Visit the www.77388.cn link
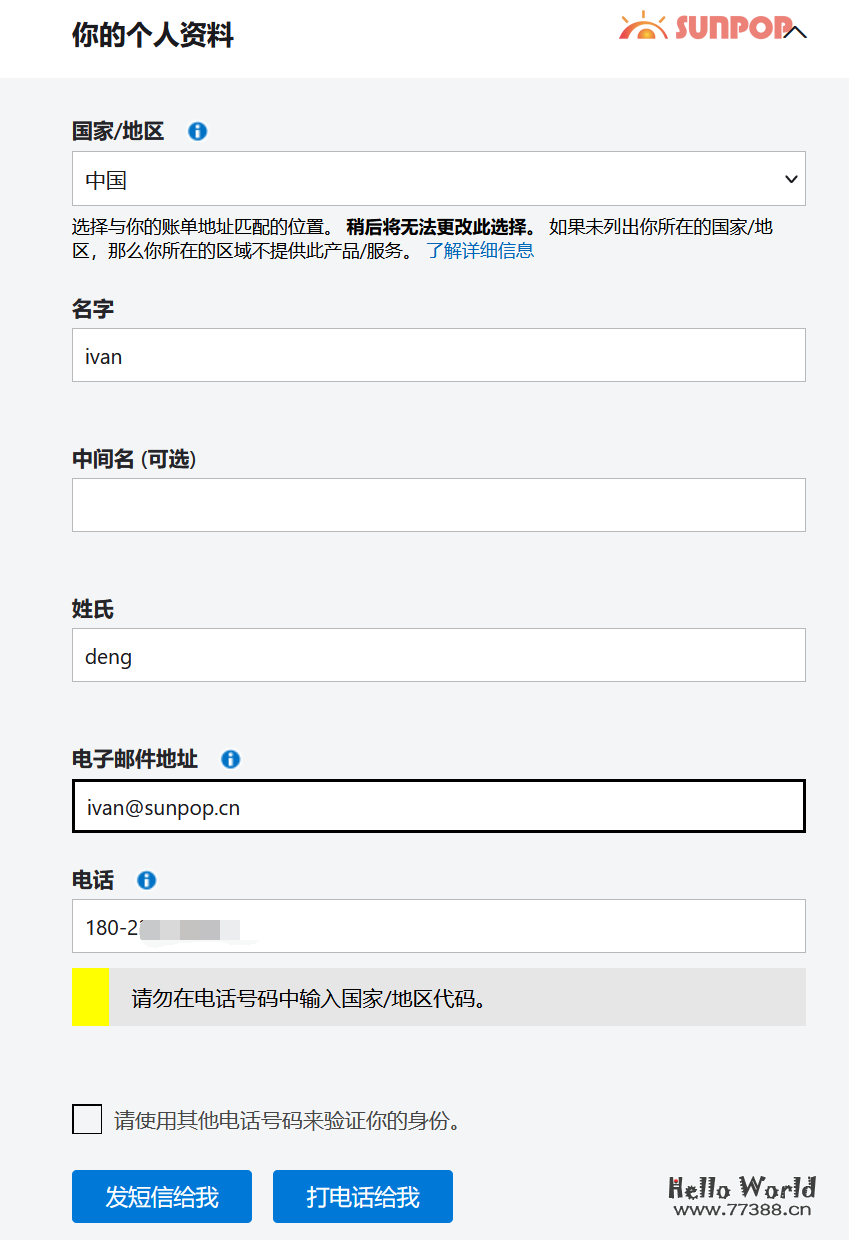Viewport: 849px width, 1240px height. click(x=744, y=1209)
